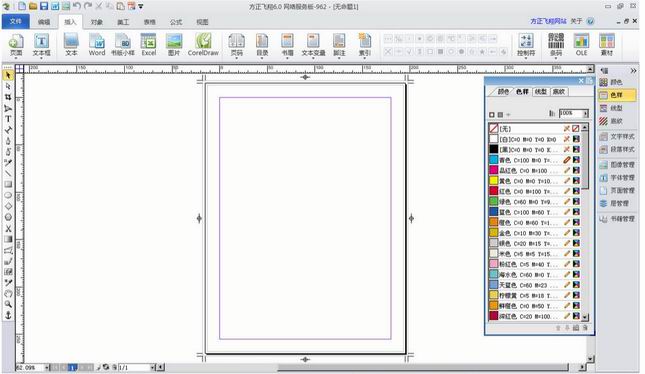
Task: Insert a CorelDraw file
Action: (203, 45)
